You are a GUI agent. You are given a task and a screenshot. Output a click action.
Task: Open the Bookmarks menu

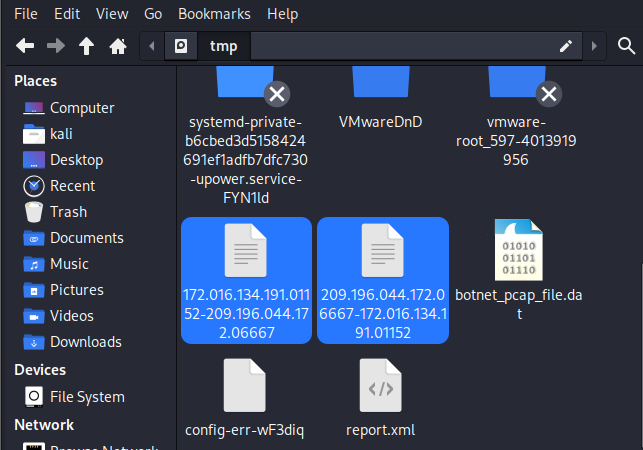[214, 14]
